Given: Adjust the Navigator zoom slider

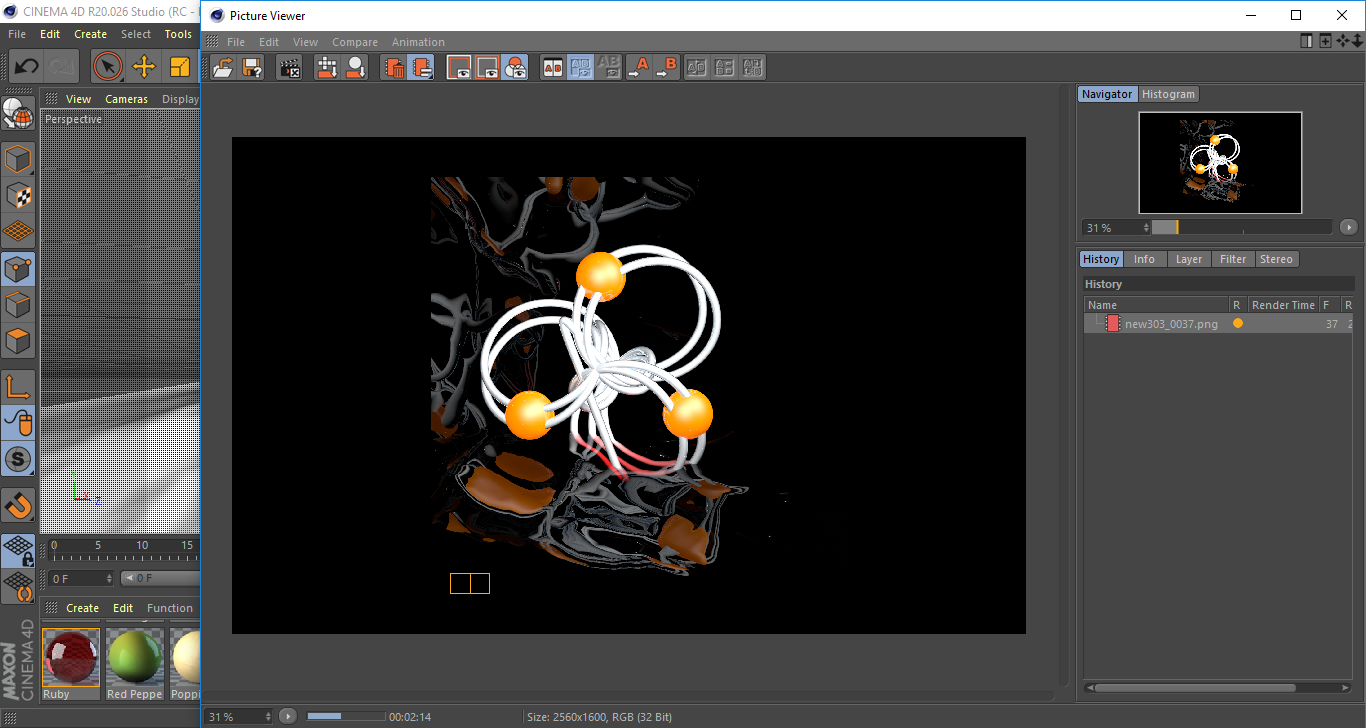Looking at the screenshot, I should [1241, 227].
